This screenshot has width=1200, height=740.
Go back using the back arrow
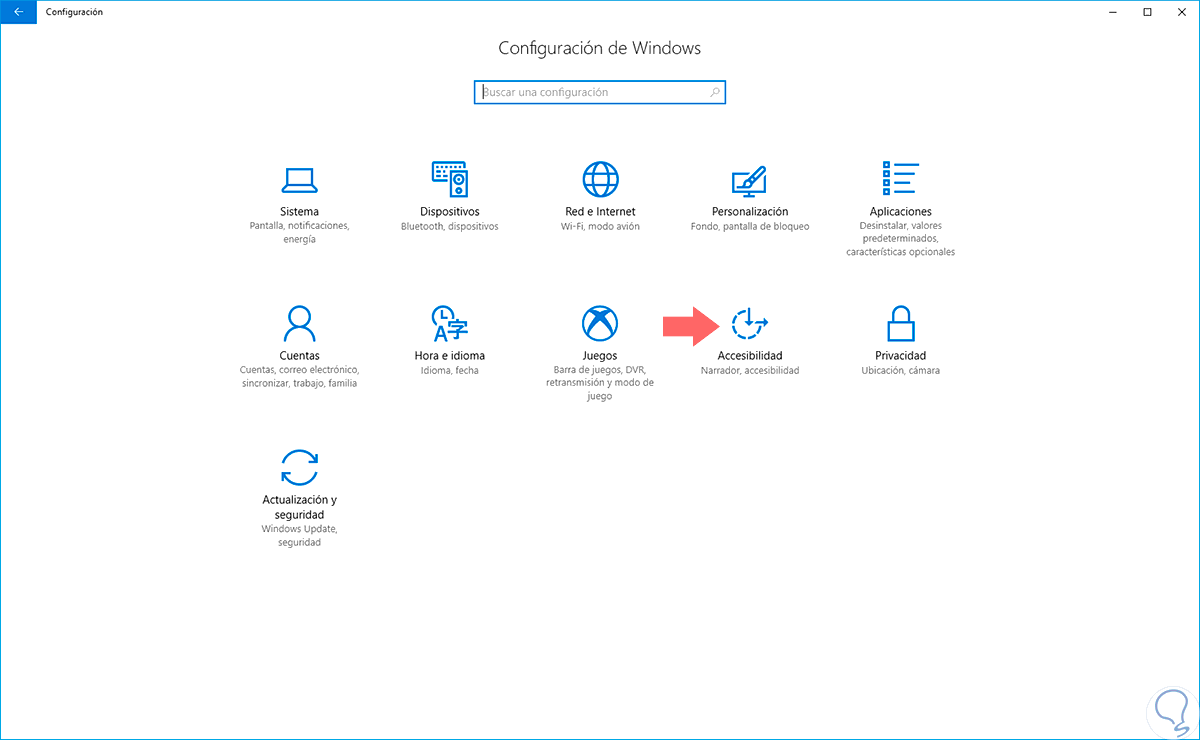click(x=18, y=12)
